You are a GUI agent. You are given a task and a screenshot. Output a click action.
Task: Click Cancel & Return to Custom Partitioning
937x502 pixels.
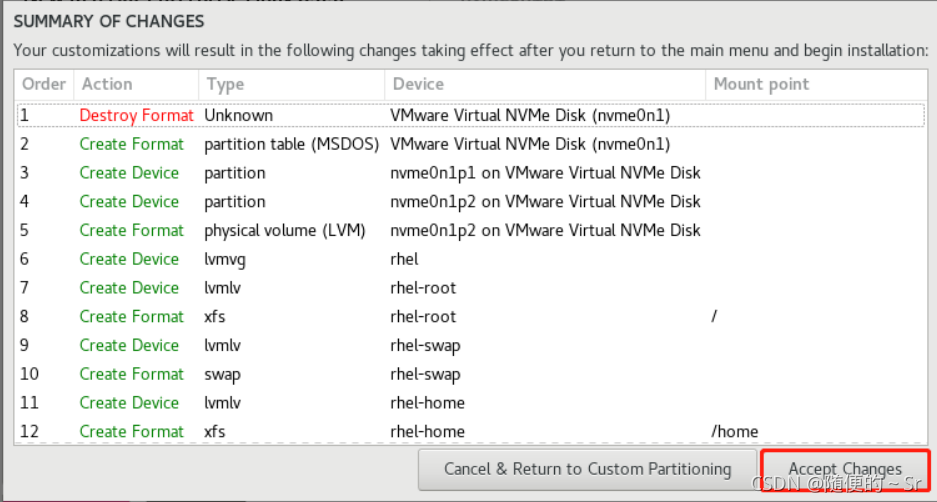[x=587, y=469]
